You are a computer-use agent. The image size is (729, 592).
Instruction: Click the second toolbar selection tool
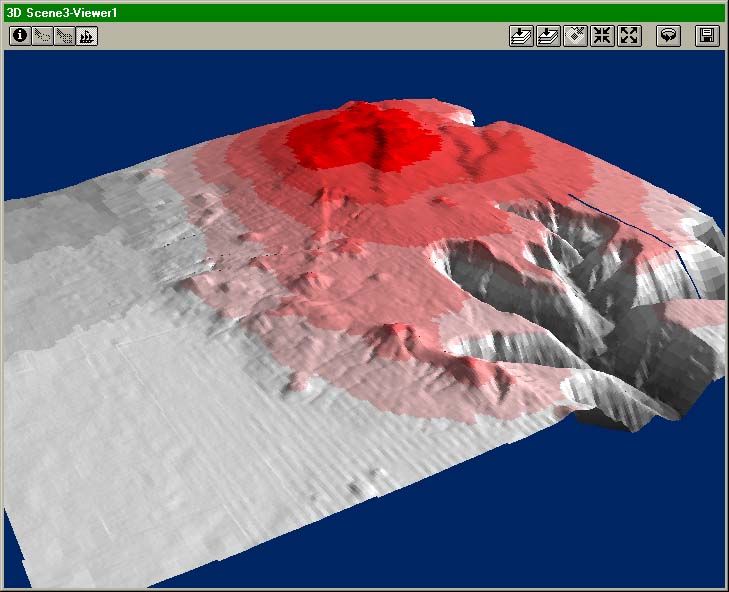tap(42, 36)
